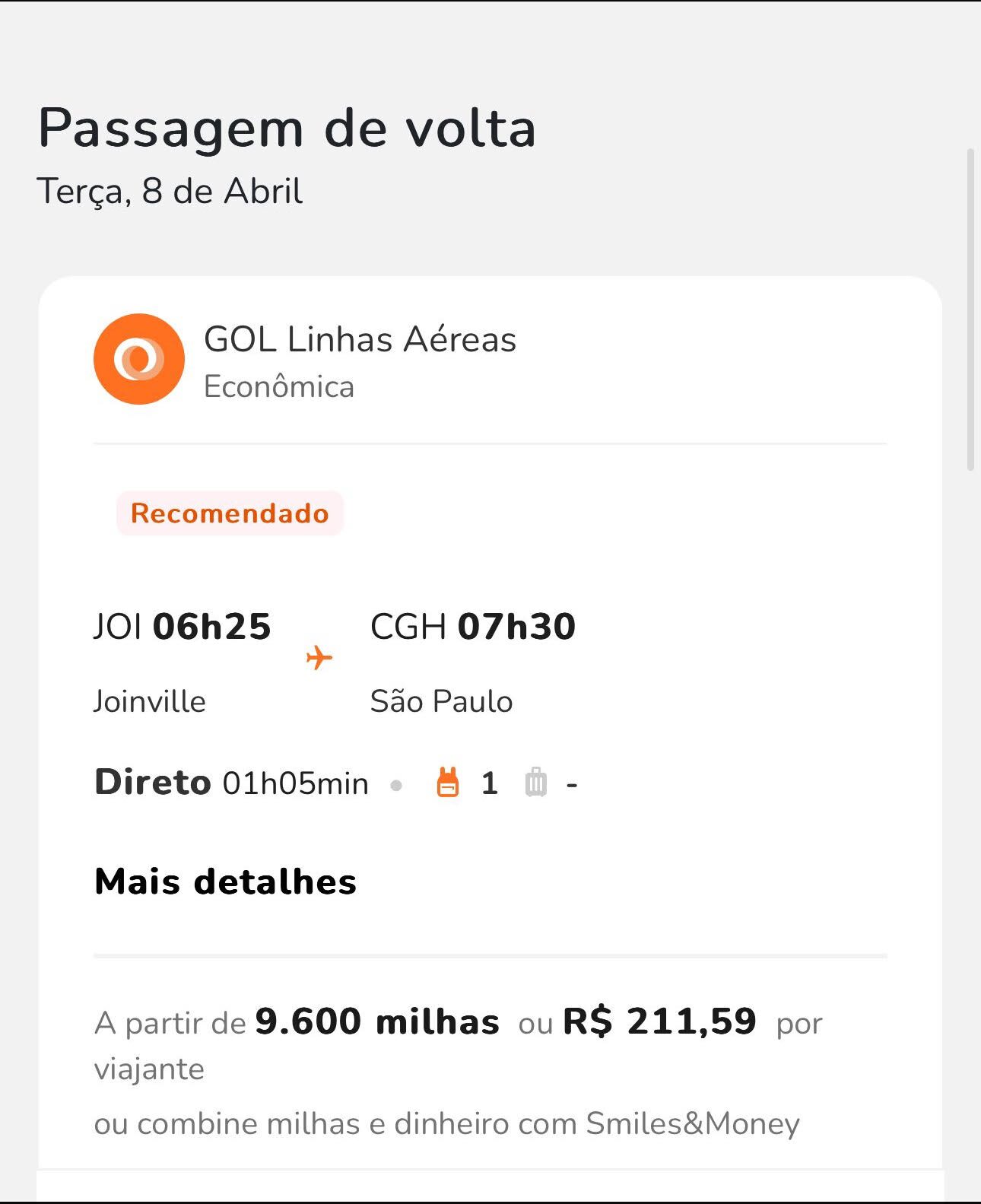Click the Passagem de volta heading
This screenshot has height=1204, width=981.
pos(287,129)
